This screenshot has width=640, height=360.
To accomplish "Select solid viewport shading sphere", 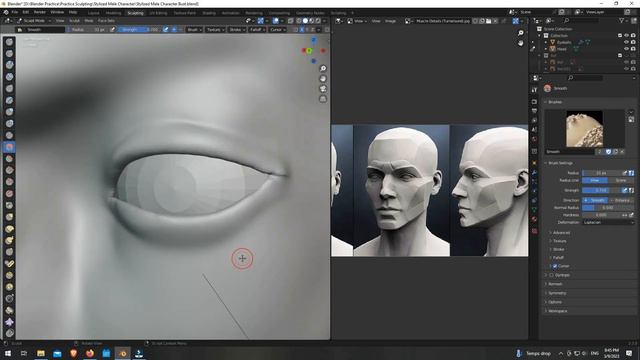I will (305, 20).
